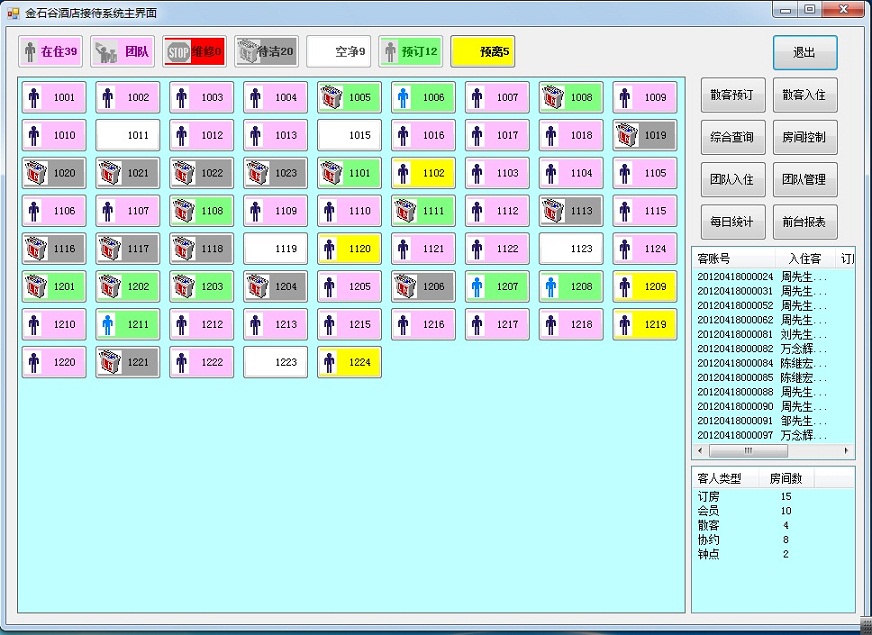
Task: Select dirty room 1221 bucket icon
Action: point(110,362)
